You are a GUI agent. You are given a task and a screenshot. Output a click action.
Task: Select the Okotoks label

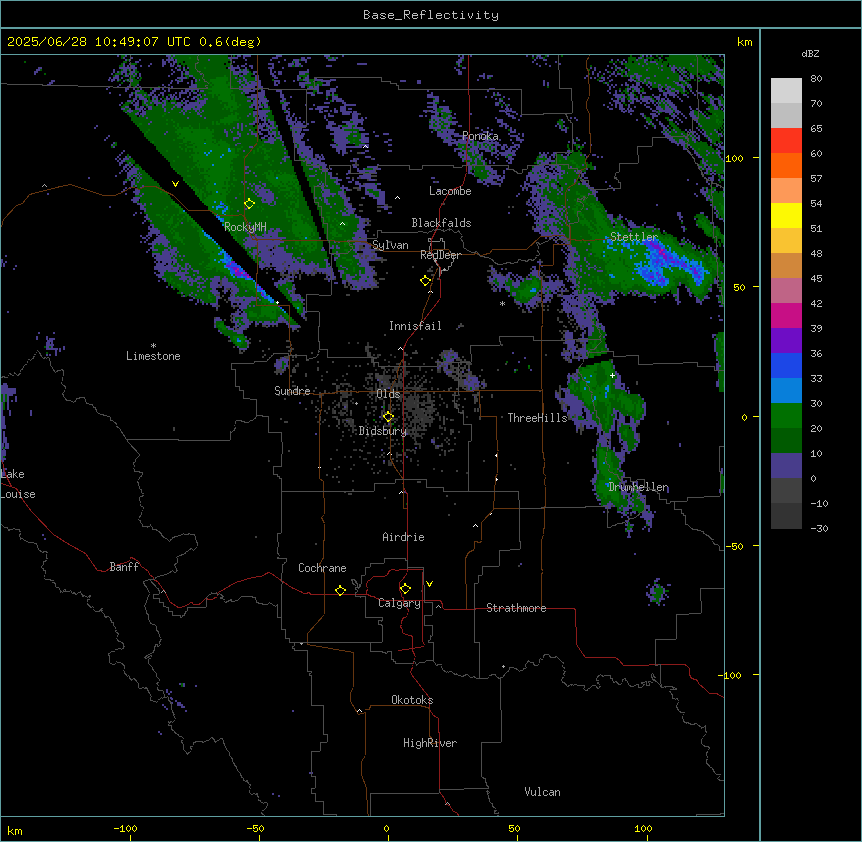[412, 700]
